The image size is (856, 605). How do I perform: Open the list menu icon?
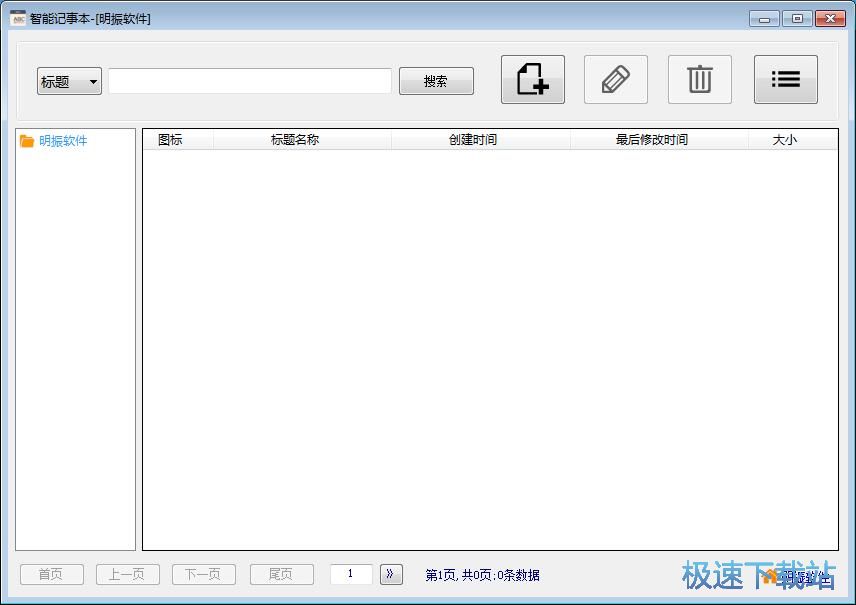[786, 80]
